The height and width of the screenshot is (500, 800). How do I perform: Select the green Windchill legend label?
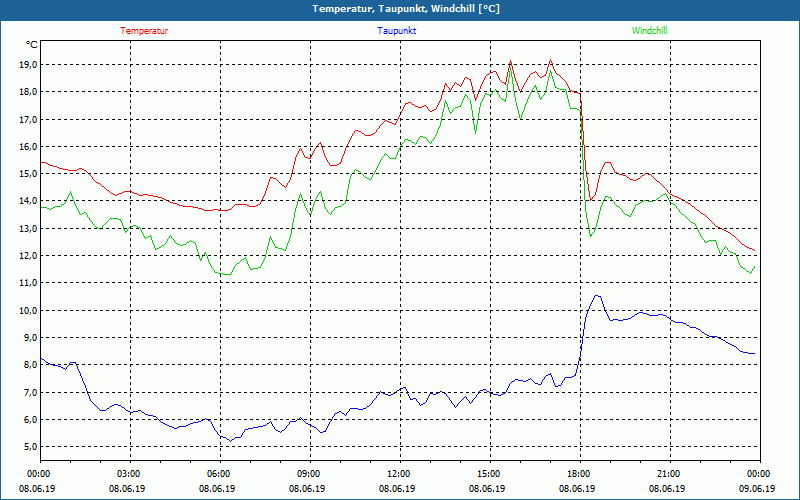coord(649,31)
